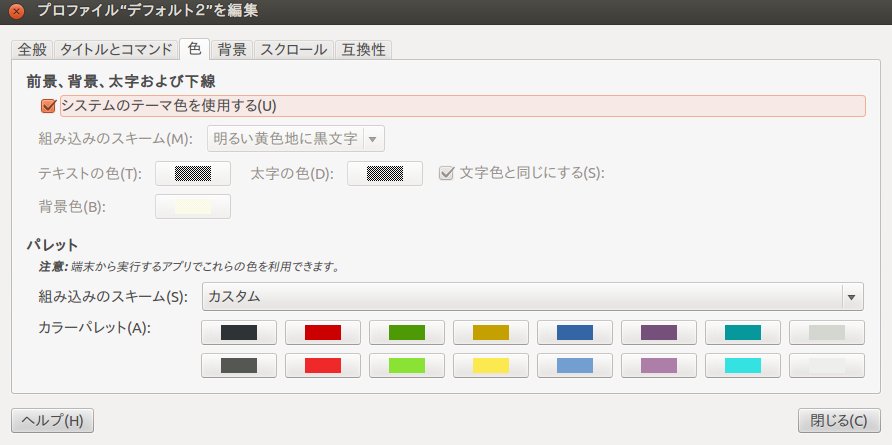Choose the dark green palette swatch
The image size is (892, 445).
[x=407, y=332]
